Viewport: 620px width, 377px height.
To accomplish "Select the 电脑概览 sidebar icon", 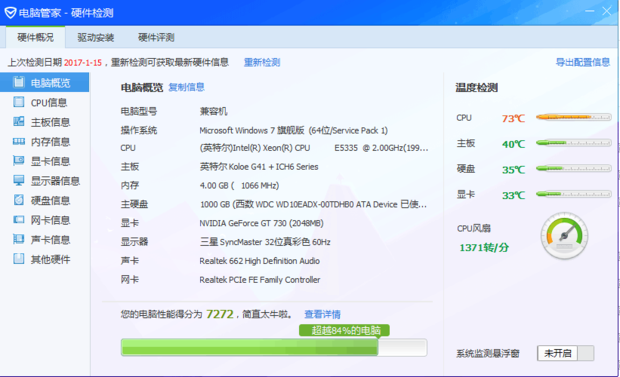I will (x=19, y=82).
